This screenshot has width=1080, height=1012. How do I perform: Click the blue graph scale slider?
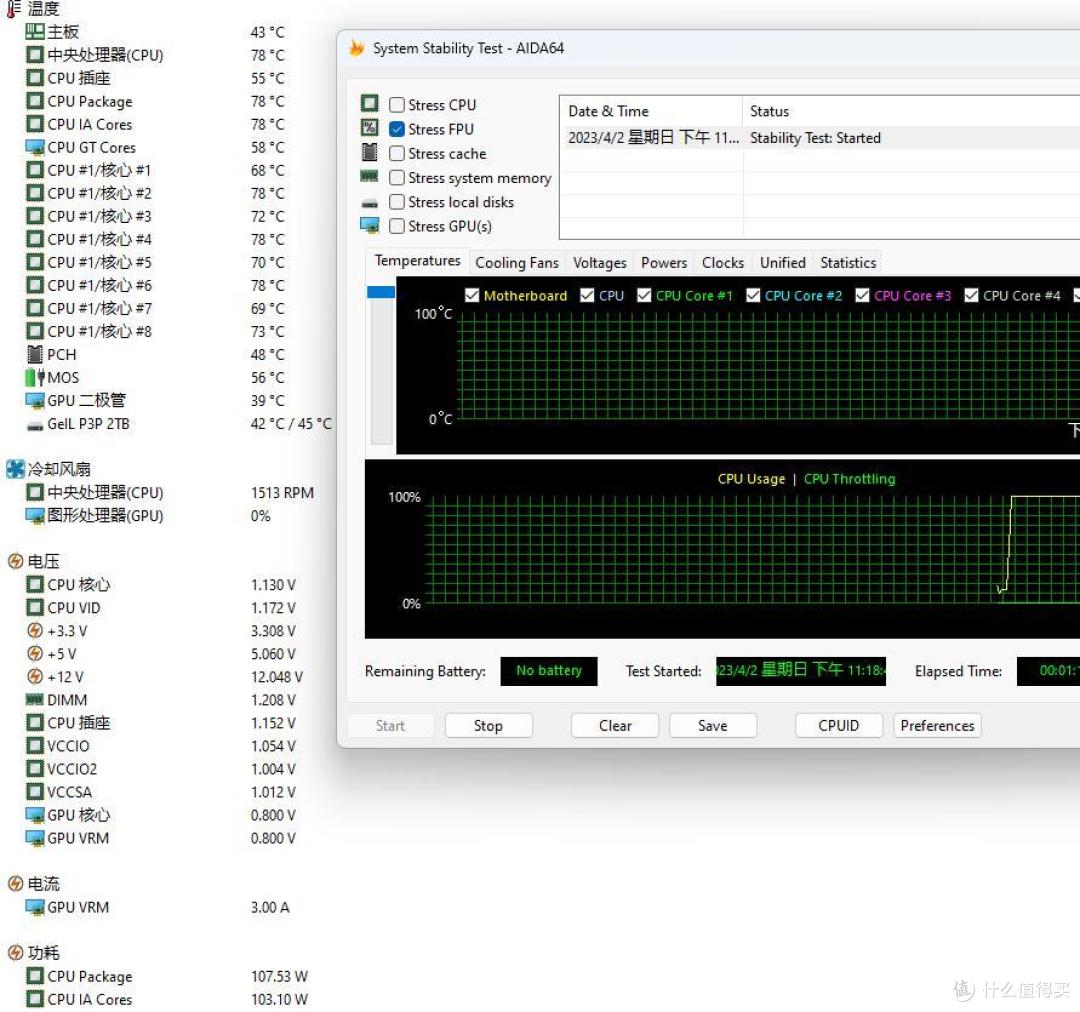[x=381, y=292]
